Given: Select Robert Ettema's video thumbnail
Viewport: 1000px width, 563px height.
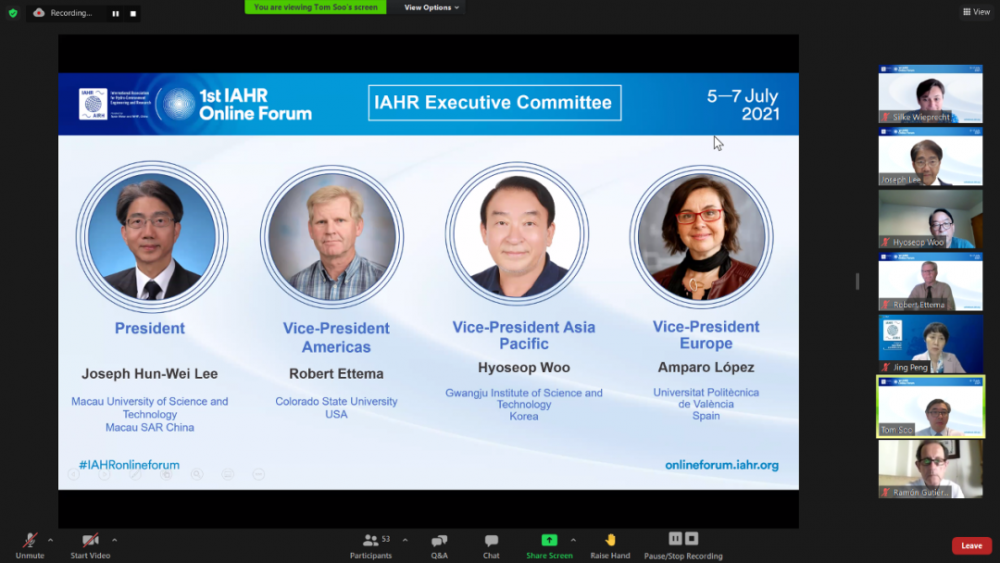Looking at the screenshot, I should point(930,281).
